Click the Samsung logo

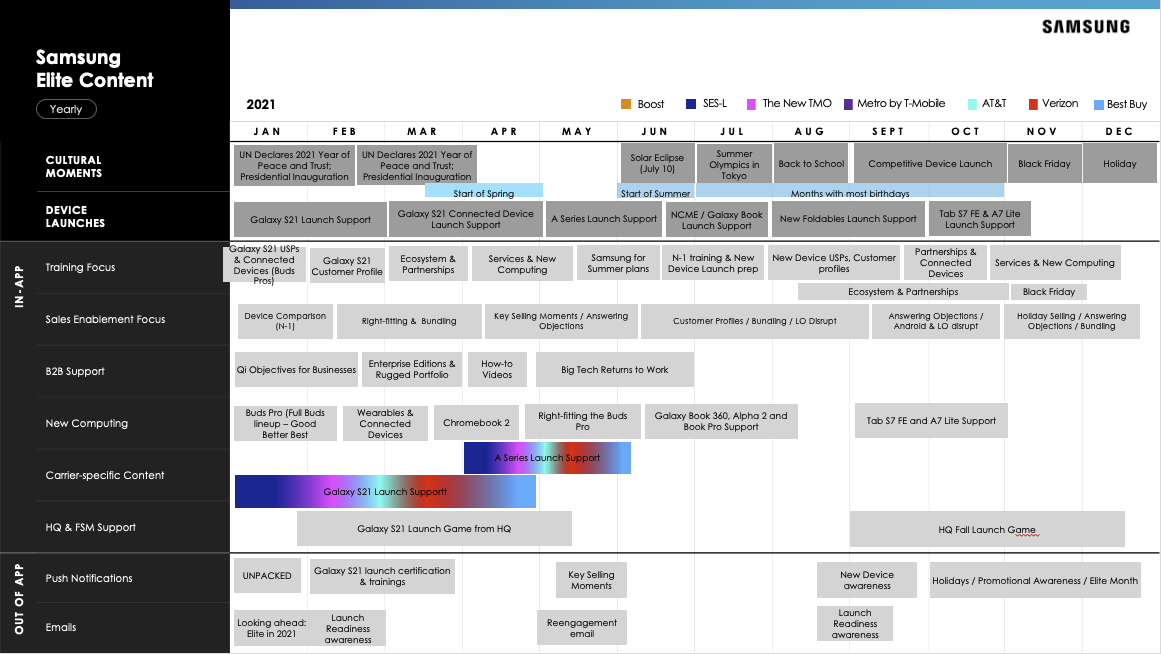[1085, 27]
